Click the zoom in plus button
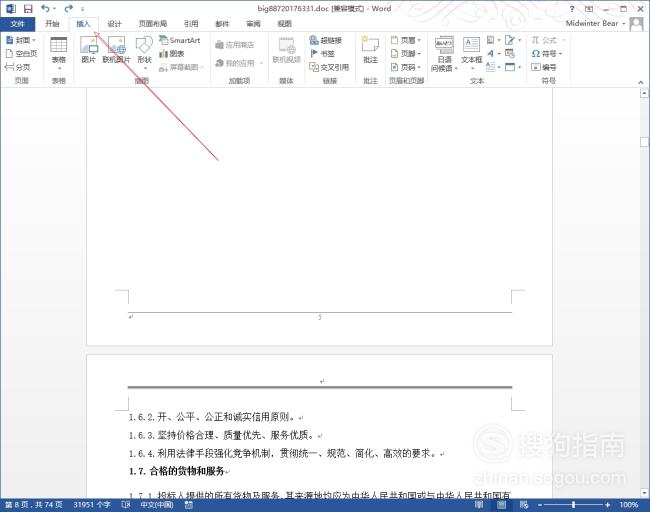 click(607, 505)
